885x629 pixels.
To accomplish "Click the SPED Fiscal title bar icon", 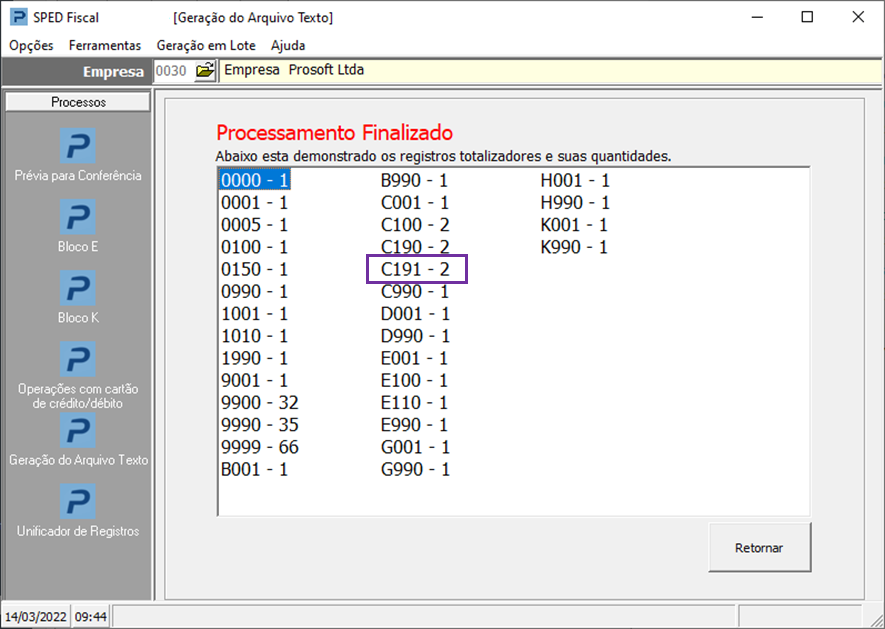I will [x=18, y=17].
